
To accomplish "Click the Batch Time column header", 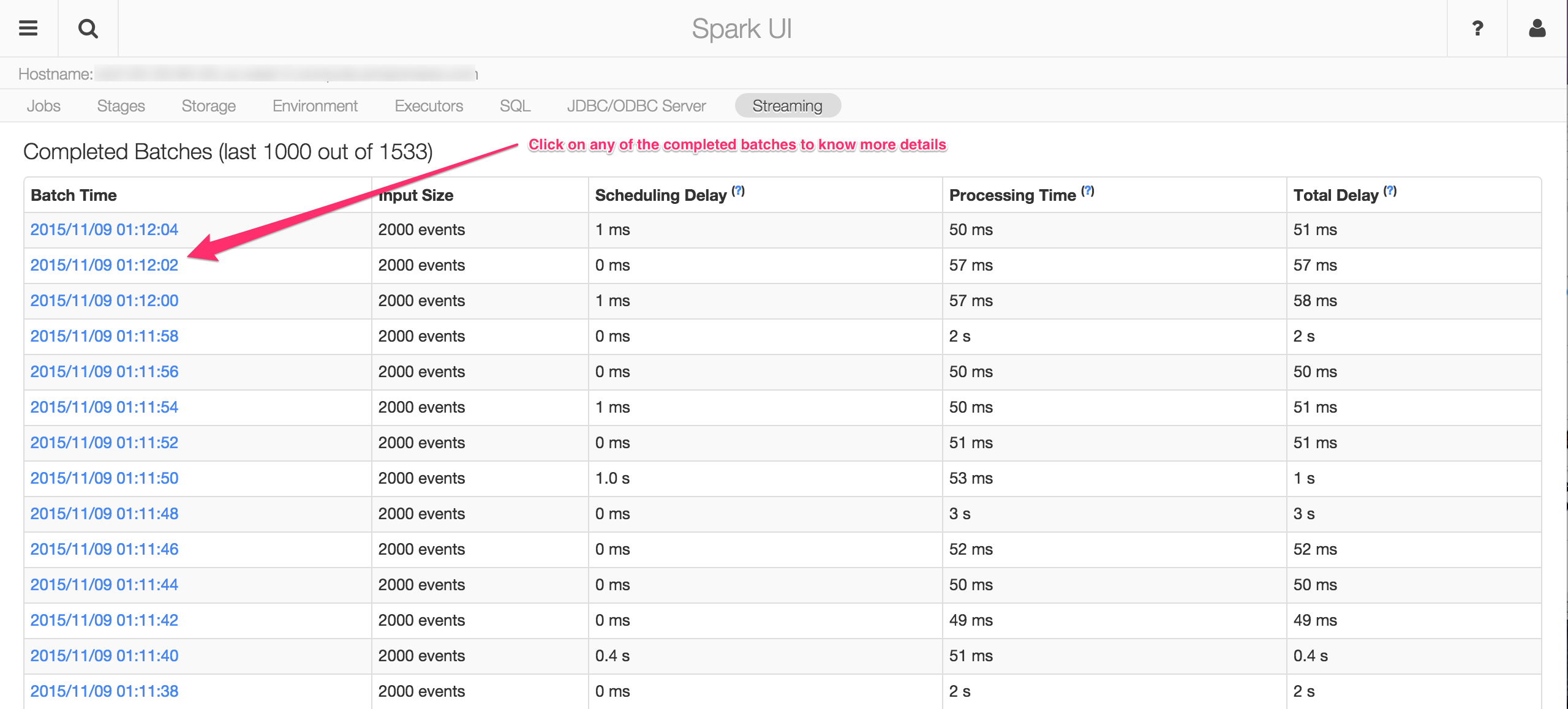I will coord(73,195).
